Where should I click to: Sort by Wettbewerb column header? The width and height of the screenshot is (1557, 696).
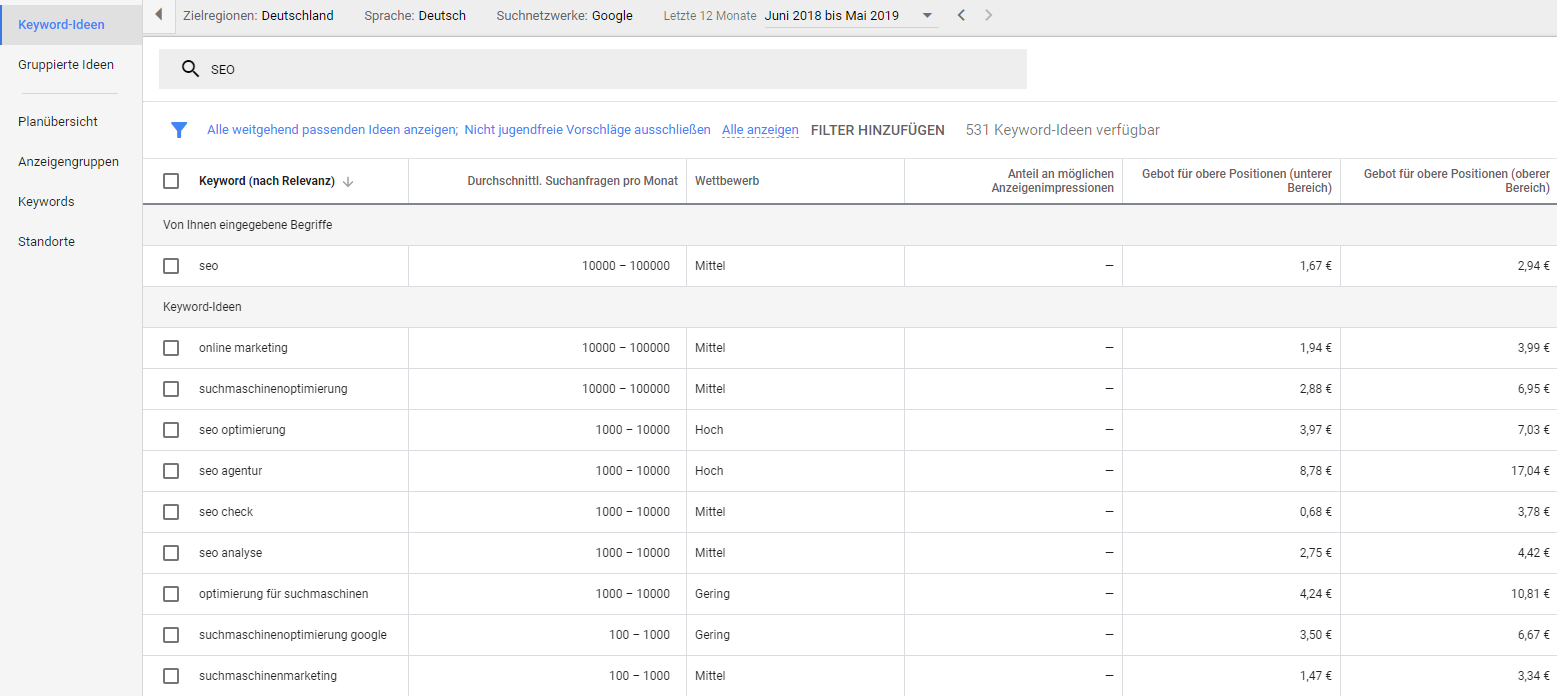(727, 181)
